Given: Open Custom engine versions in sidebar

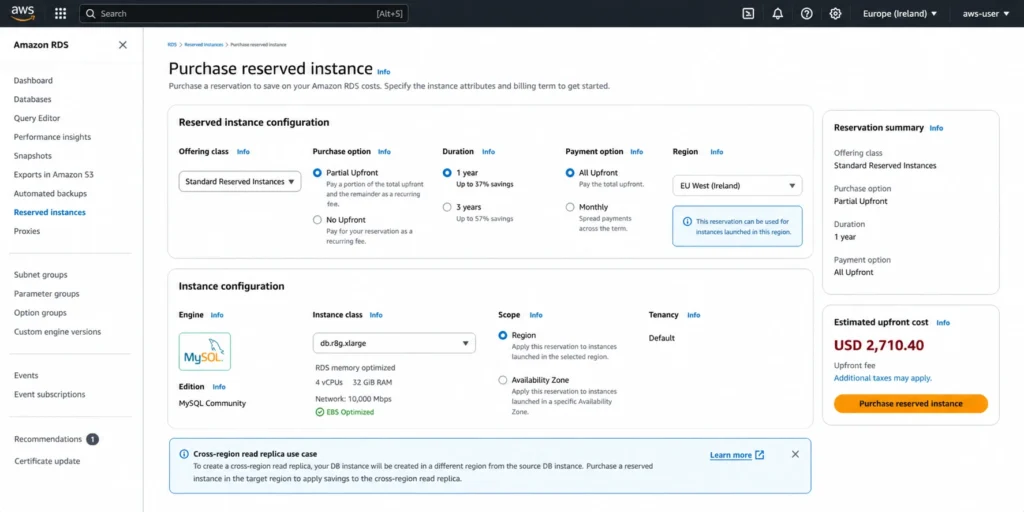Looking at the screenshot, I should click(x=57, y=332).
